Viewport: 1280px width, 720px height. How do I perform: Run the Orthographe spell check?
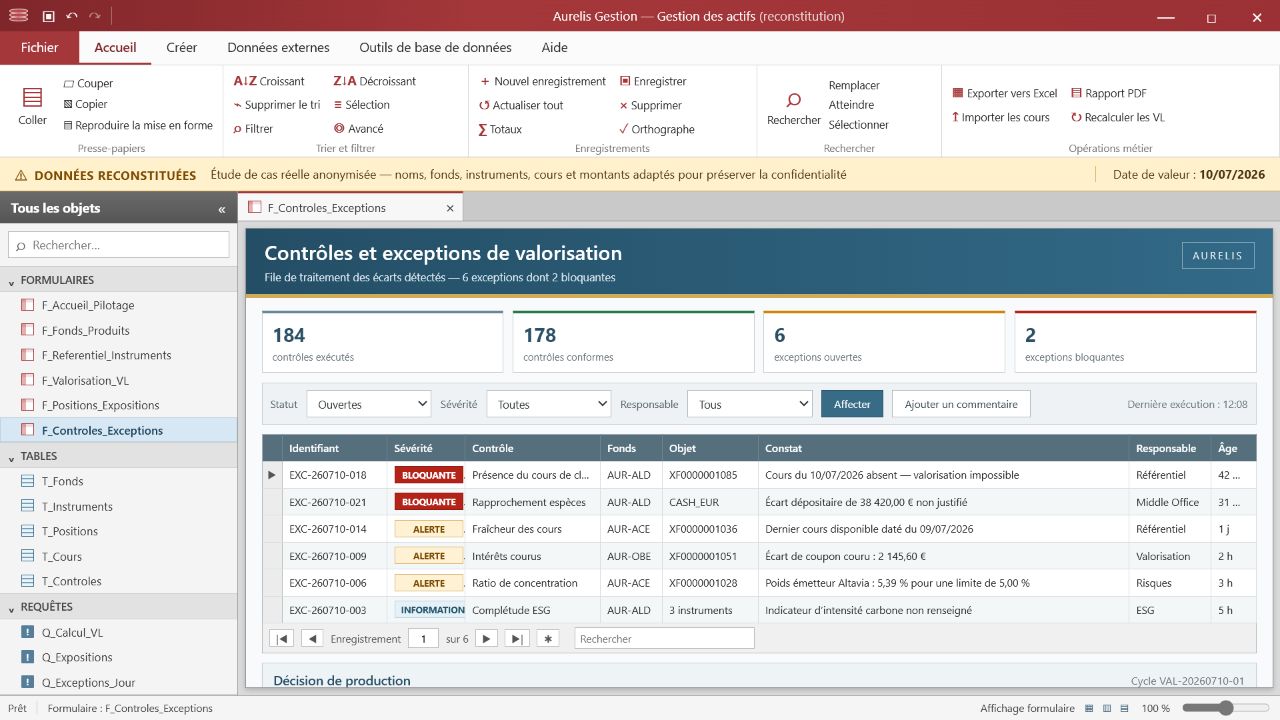656,129
